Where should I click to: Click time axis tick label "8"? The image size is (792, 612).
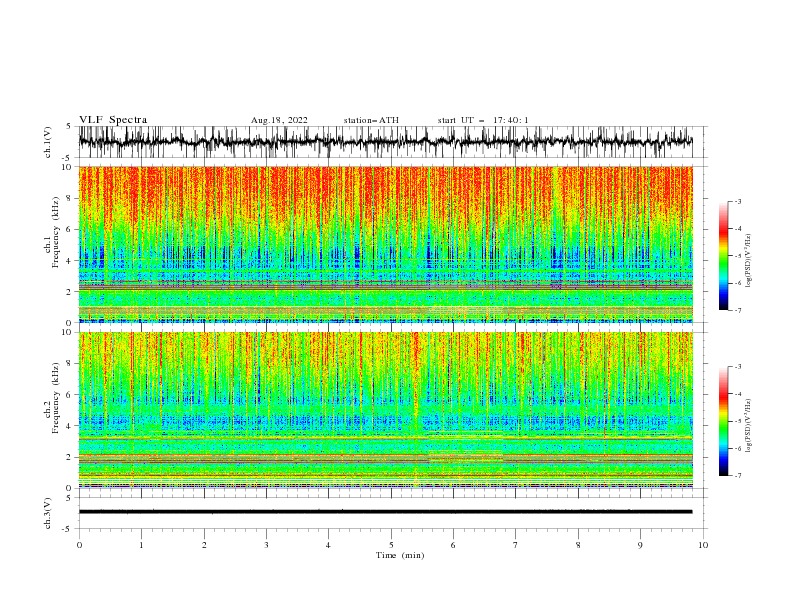point(578,545)
